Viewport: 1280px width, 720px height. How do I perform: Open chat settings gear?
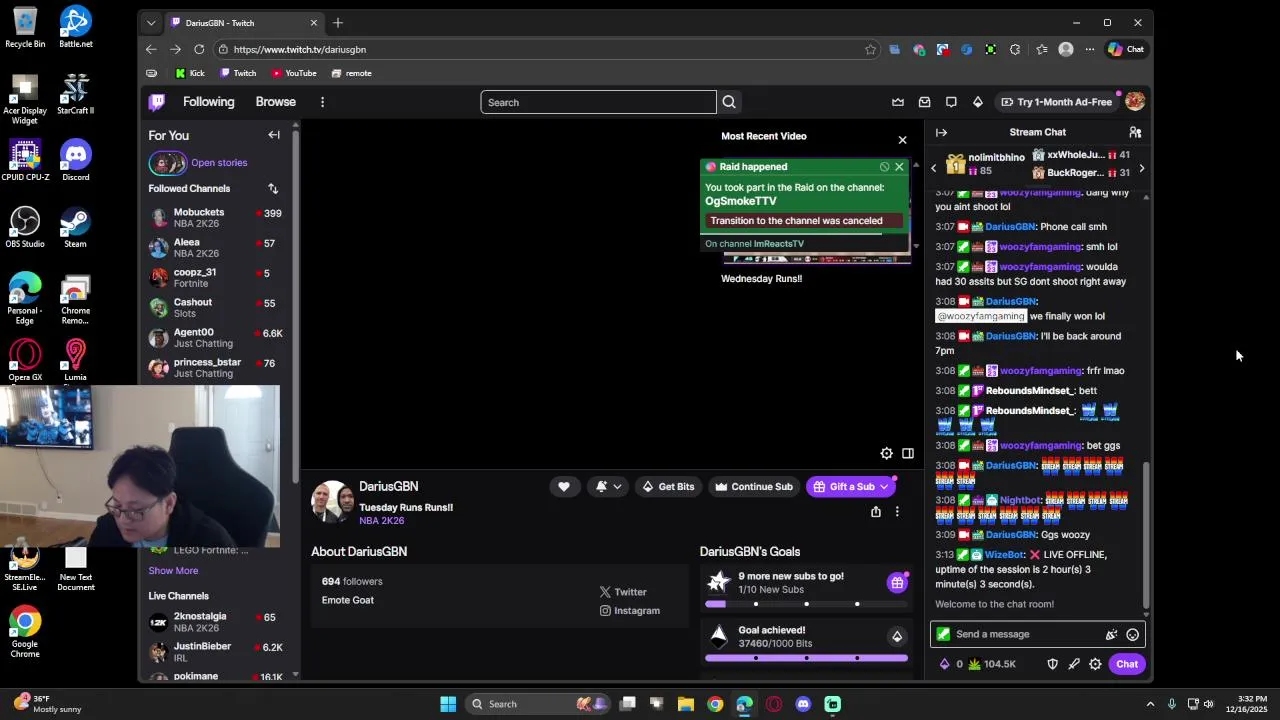pos(1096,664)
